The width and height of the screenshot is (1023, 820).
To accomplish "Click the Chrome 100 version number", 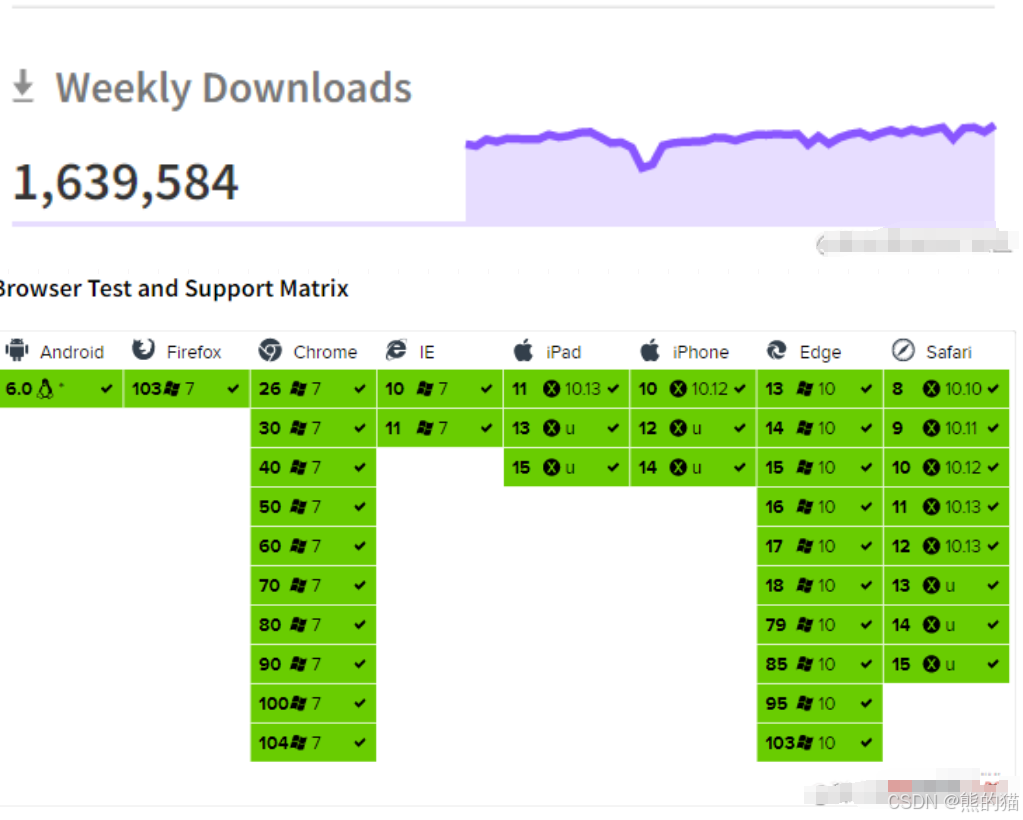I will pyautogui.click(x=274, y=703).
